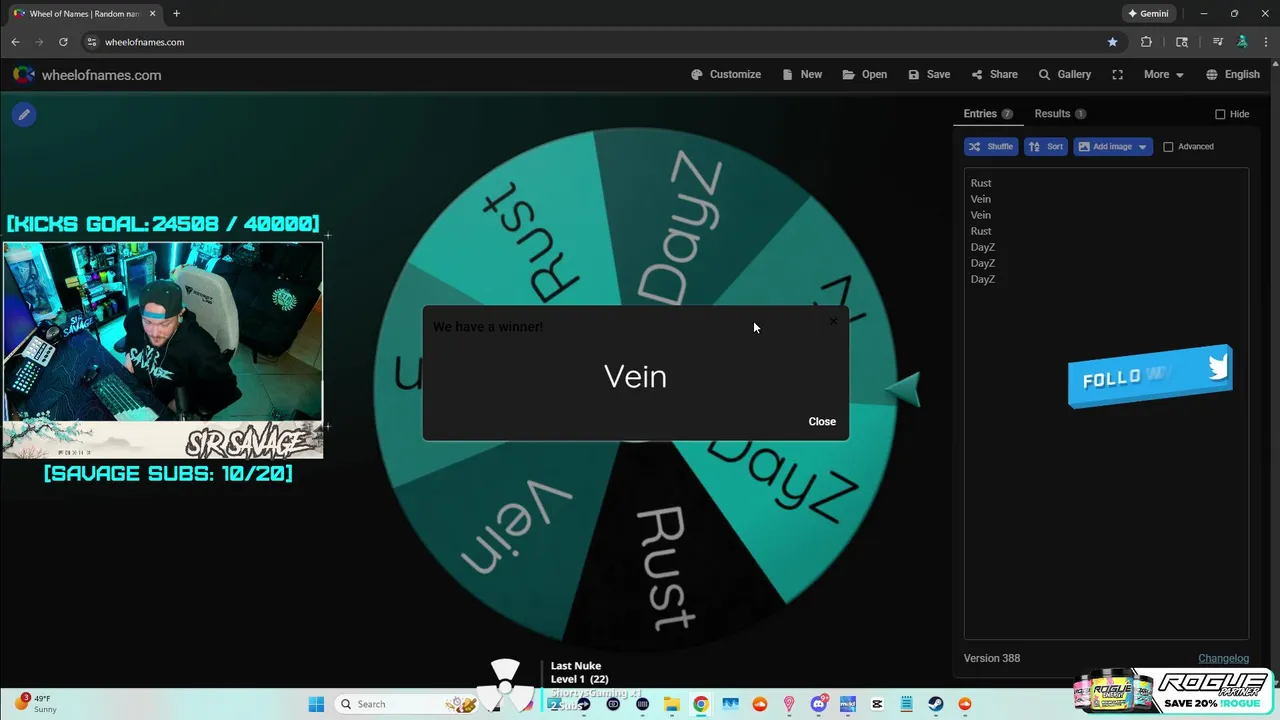Dismiss winner dialog using the X icon
The width and height of the screenshot is (1280, 720).
[x=833, y=322]
